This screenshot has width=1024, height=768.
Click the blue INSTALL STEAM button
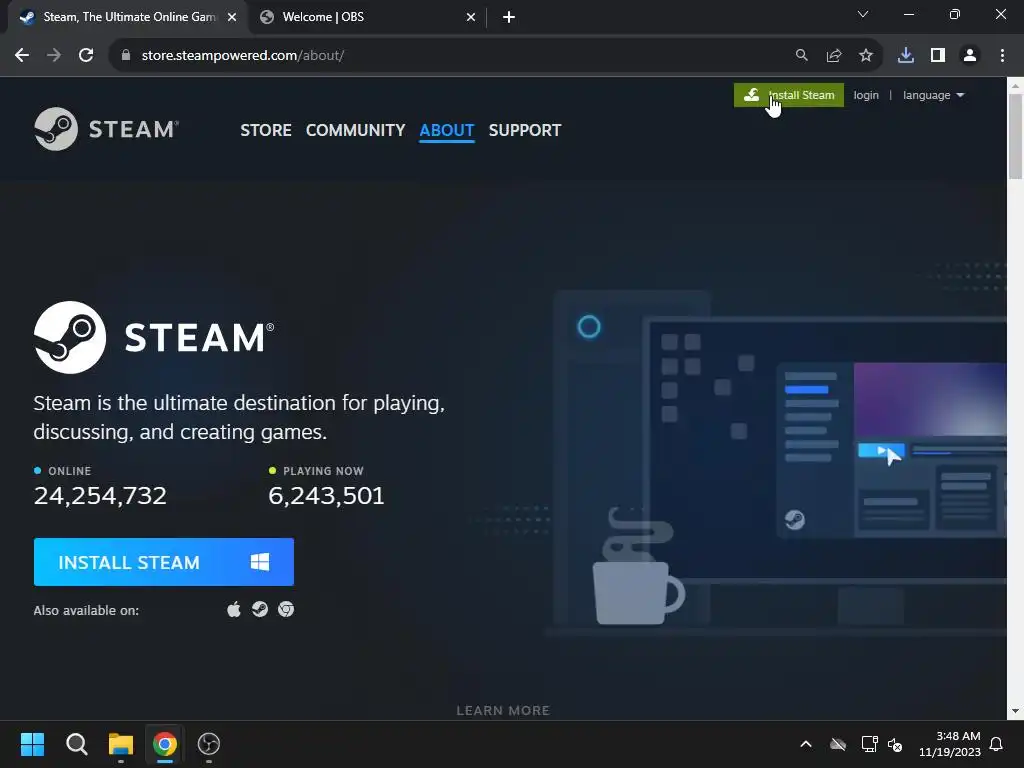(x=163, y=562)
